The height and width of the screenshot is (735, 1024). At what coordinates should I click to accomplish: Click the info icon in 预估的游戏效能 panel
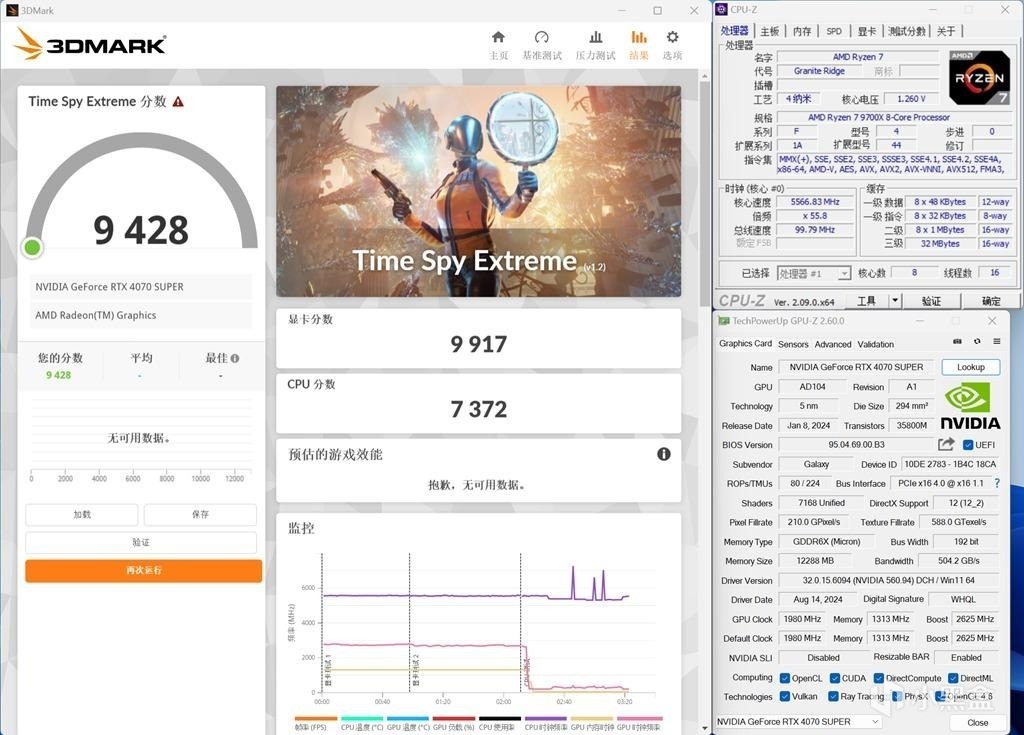tap(664, 454)
